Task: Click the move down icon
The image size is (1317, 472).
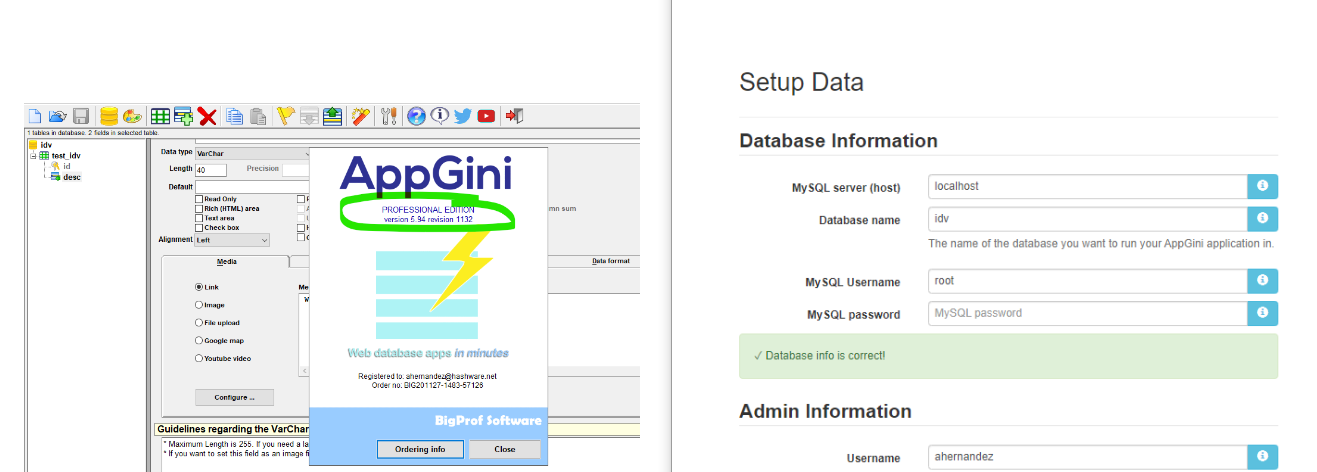Action: [309, 116]
